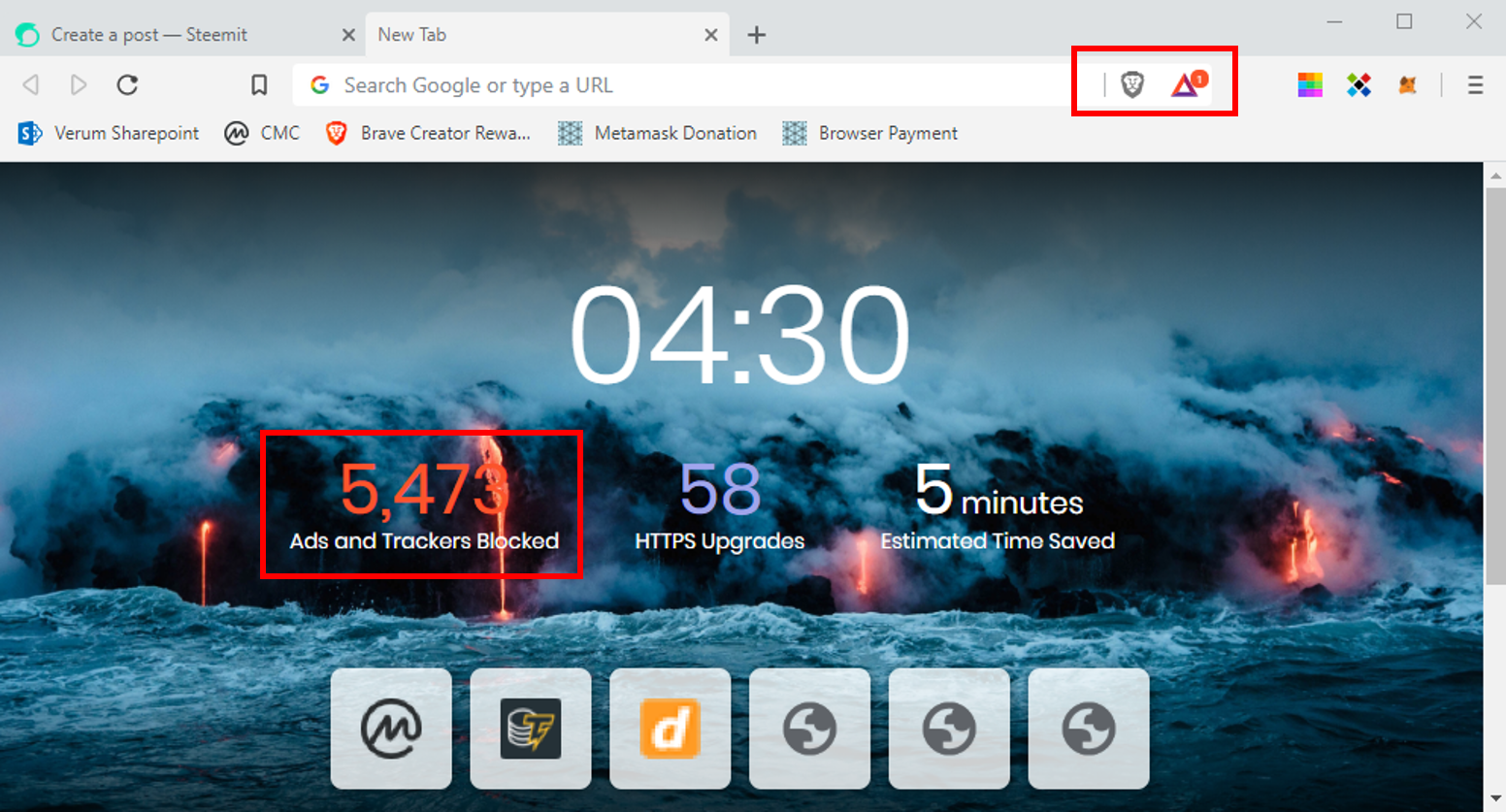Open the Metamask Donation bookmark

pyautogui.click(x=658, y=133)
